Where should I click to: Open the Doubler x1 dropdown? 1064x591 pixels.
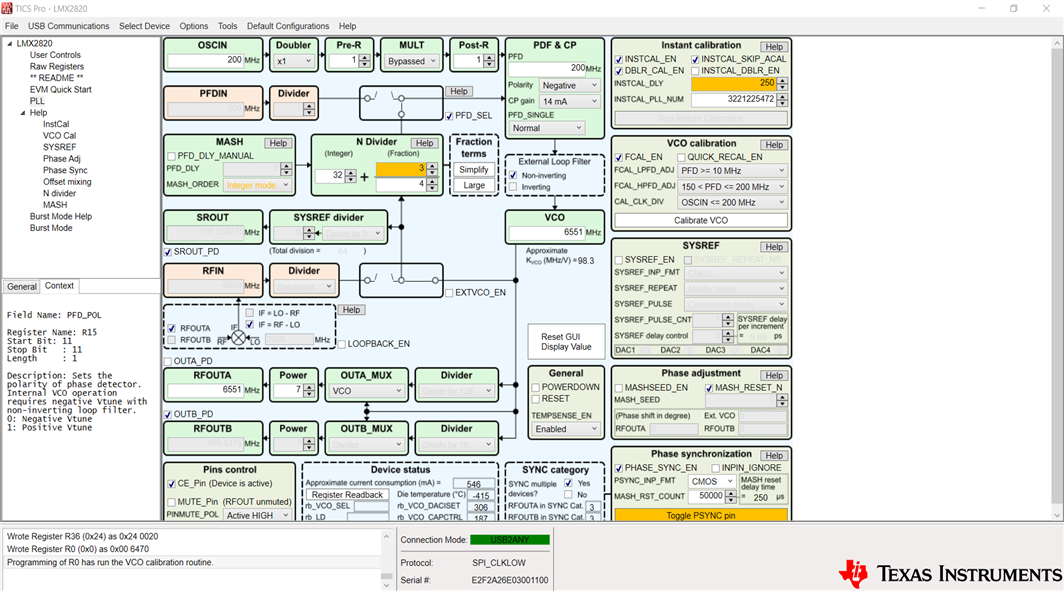pos(294,60)
